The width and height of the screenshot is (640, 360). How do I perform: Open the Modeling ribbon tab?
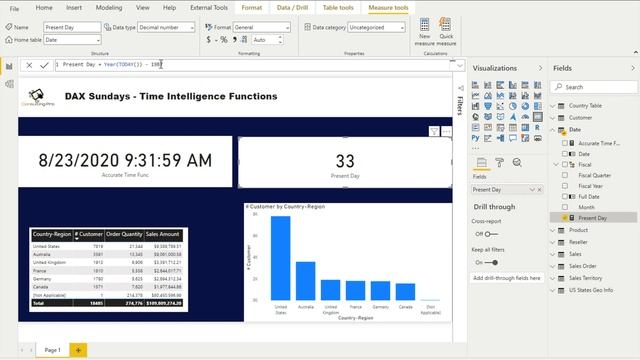pos(109,8)
